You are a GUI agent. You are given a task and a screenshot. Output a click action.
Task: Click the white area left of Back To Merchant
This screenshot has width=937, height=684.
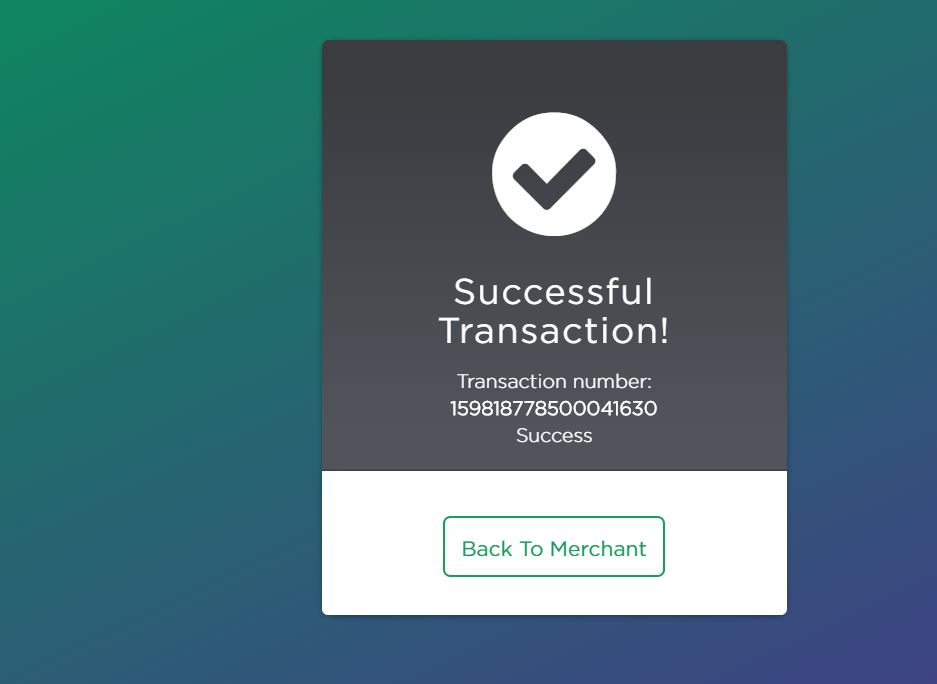click(382, 547)
